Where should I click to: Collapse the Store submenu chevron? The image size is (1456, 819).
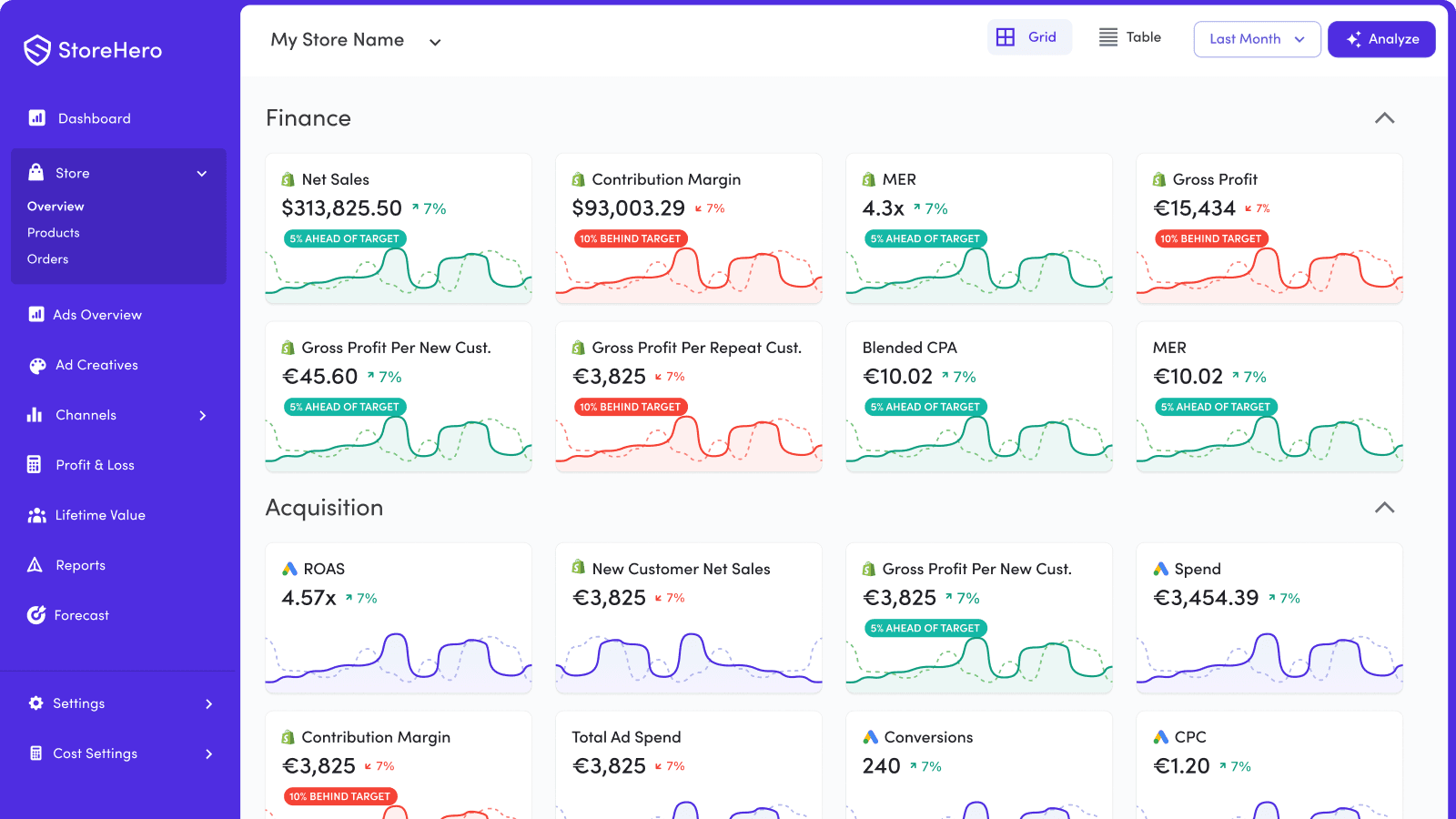(202, 173)
